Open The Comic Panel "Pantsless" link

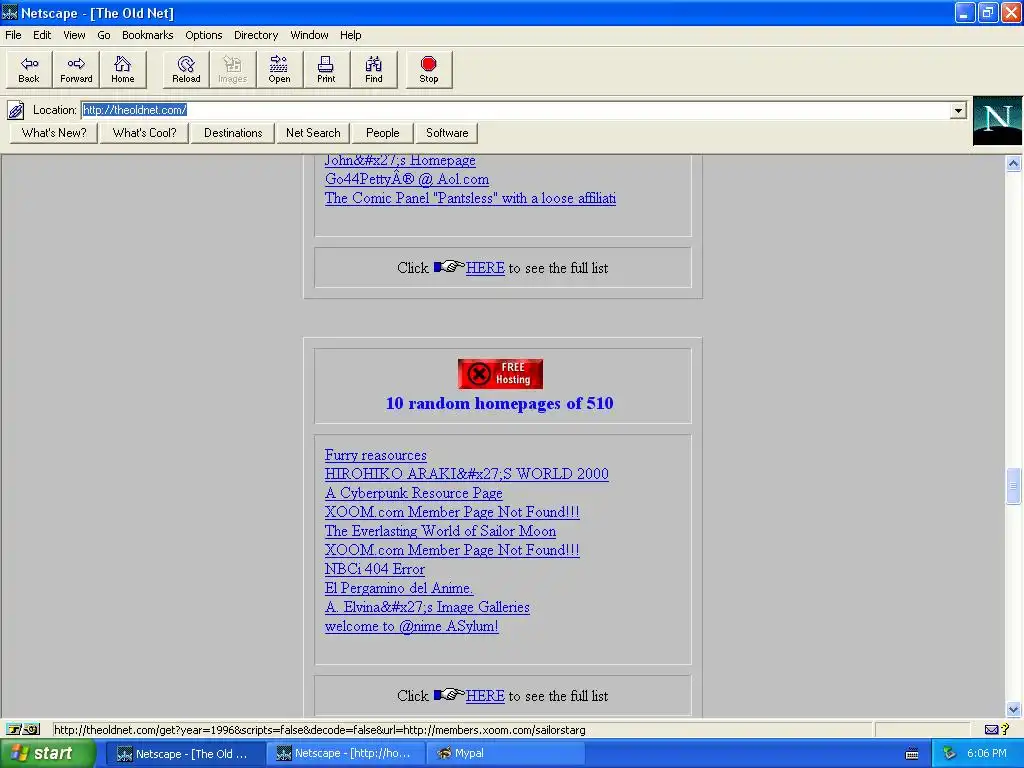[470, 198]
